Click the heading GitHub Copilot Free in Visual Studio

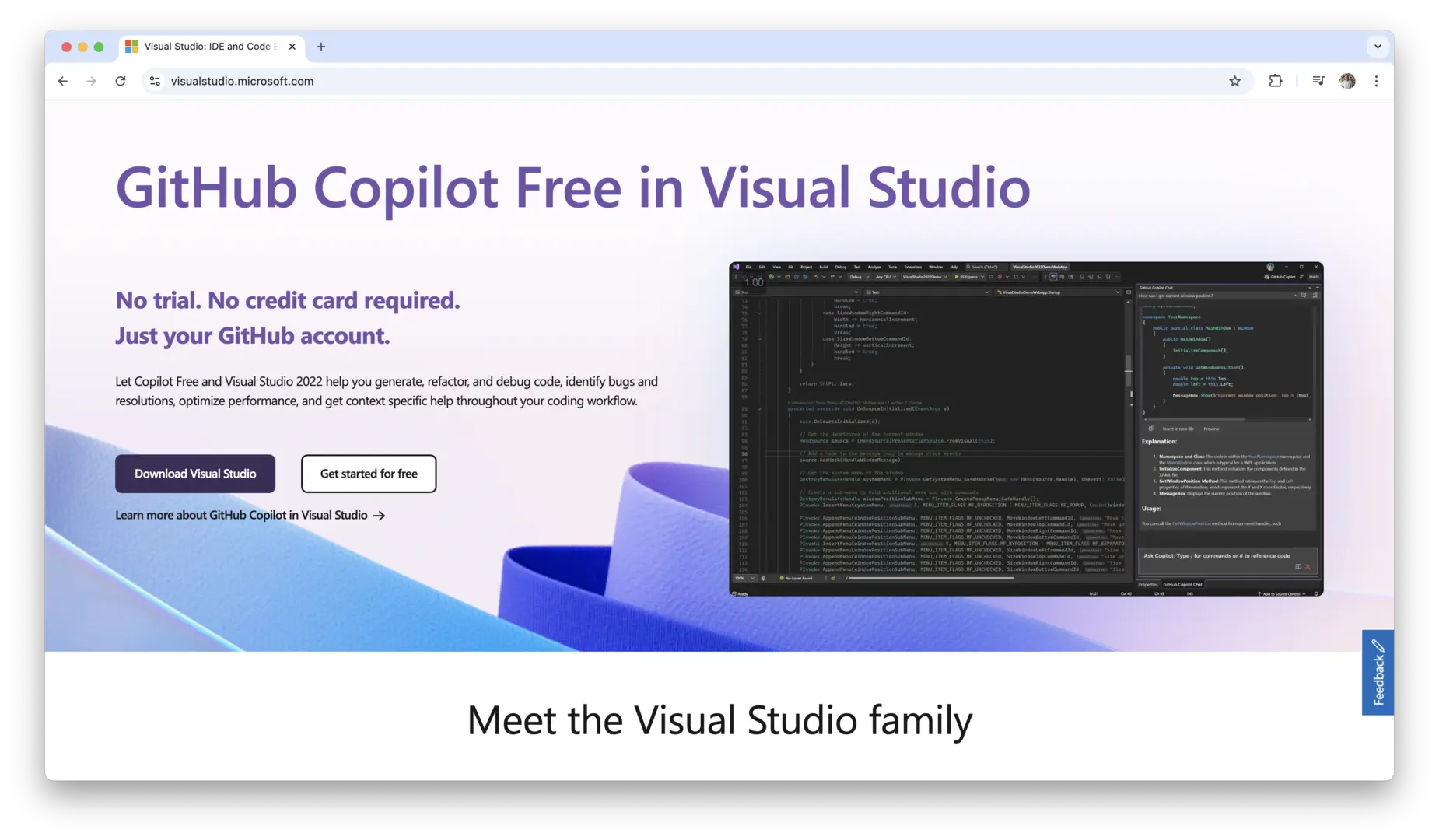(x=573, y=187)
